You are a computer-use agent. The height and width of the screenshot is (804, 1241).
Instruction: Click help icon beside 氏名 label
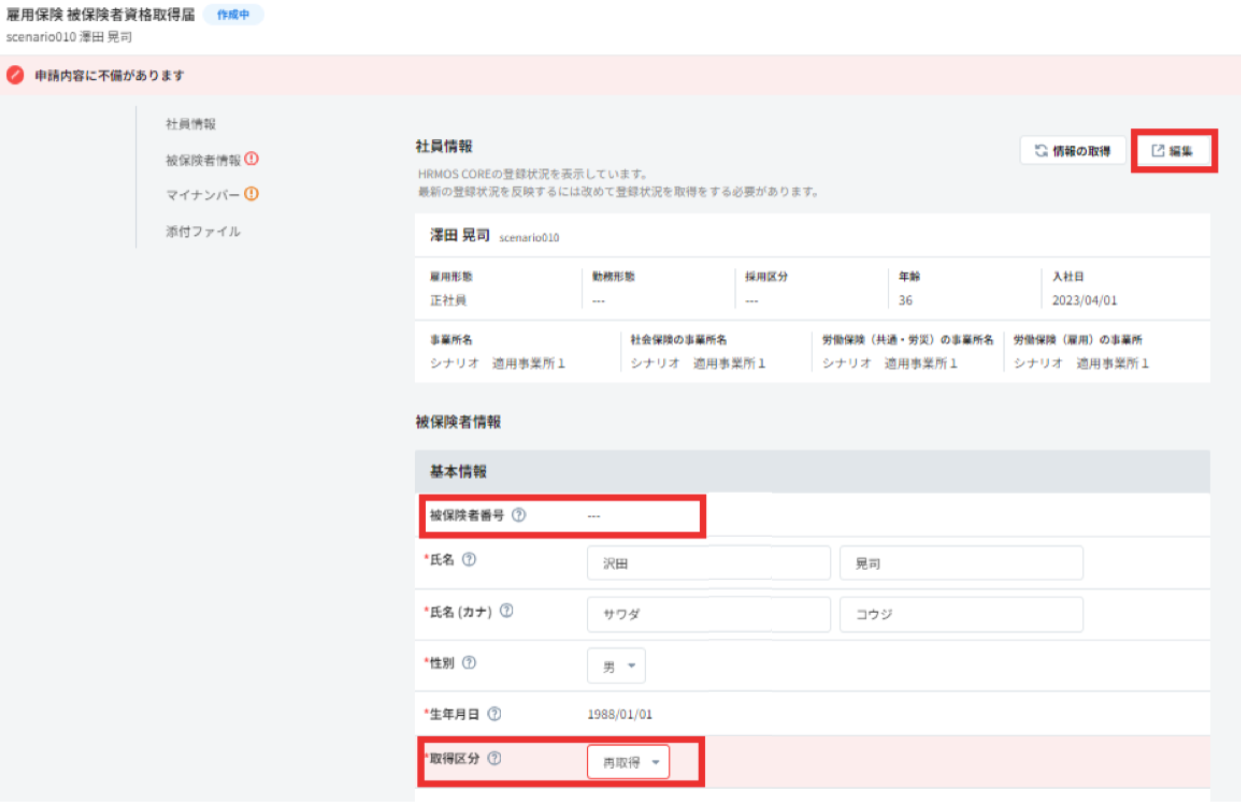pos(469,560)
